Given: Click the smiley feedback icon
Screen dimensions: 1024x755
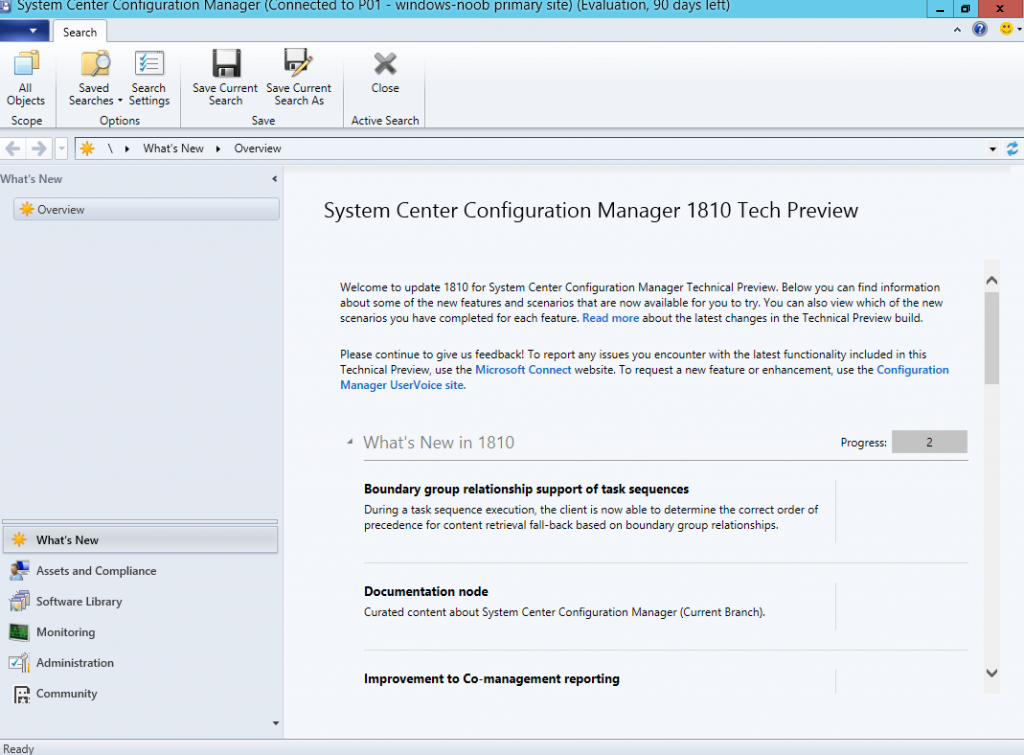Looking at the screenshot, I should coord(1006,29).
